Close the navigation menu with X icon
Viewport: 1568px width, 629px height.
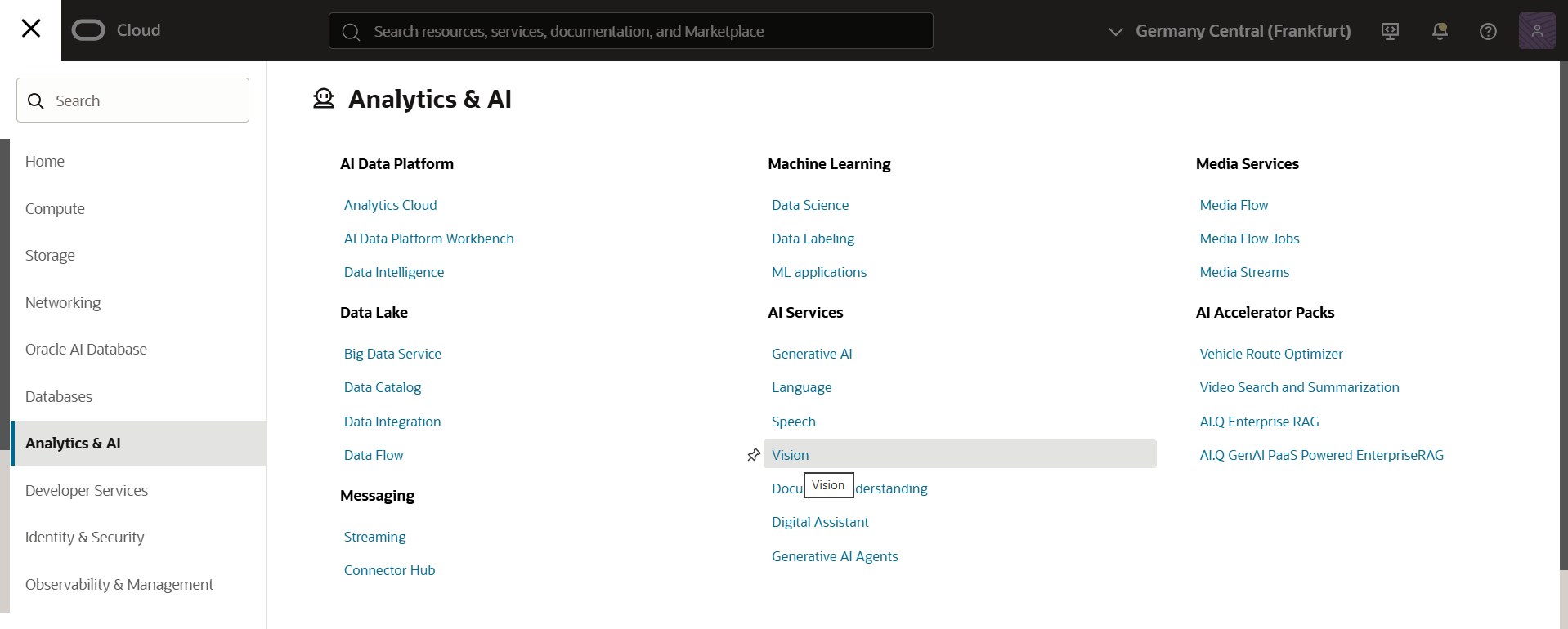pos(31,29)
